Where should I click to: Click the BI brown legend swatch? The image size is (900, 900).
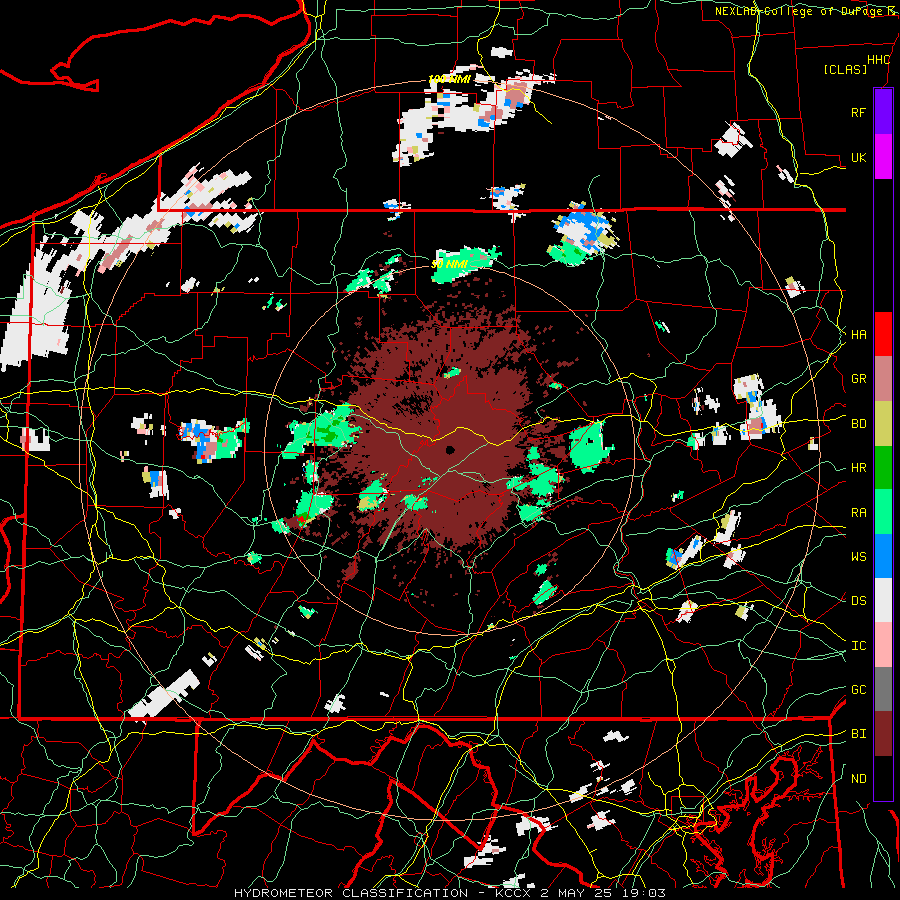click(x=883, y=734)
